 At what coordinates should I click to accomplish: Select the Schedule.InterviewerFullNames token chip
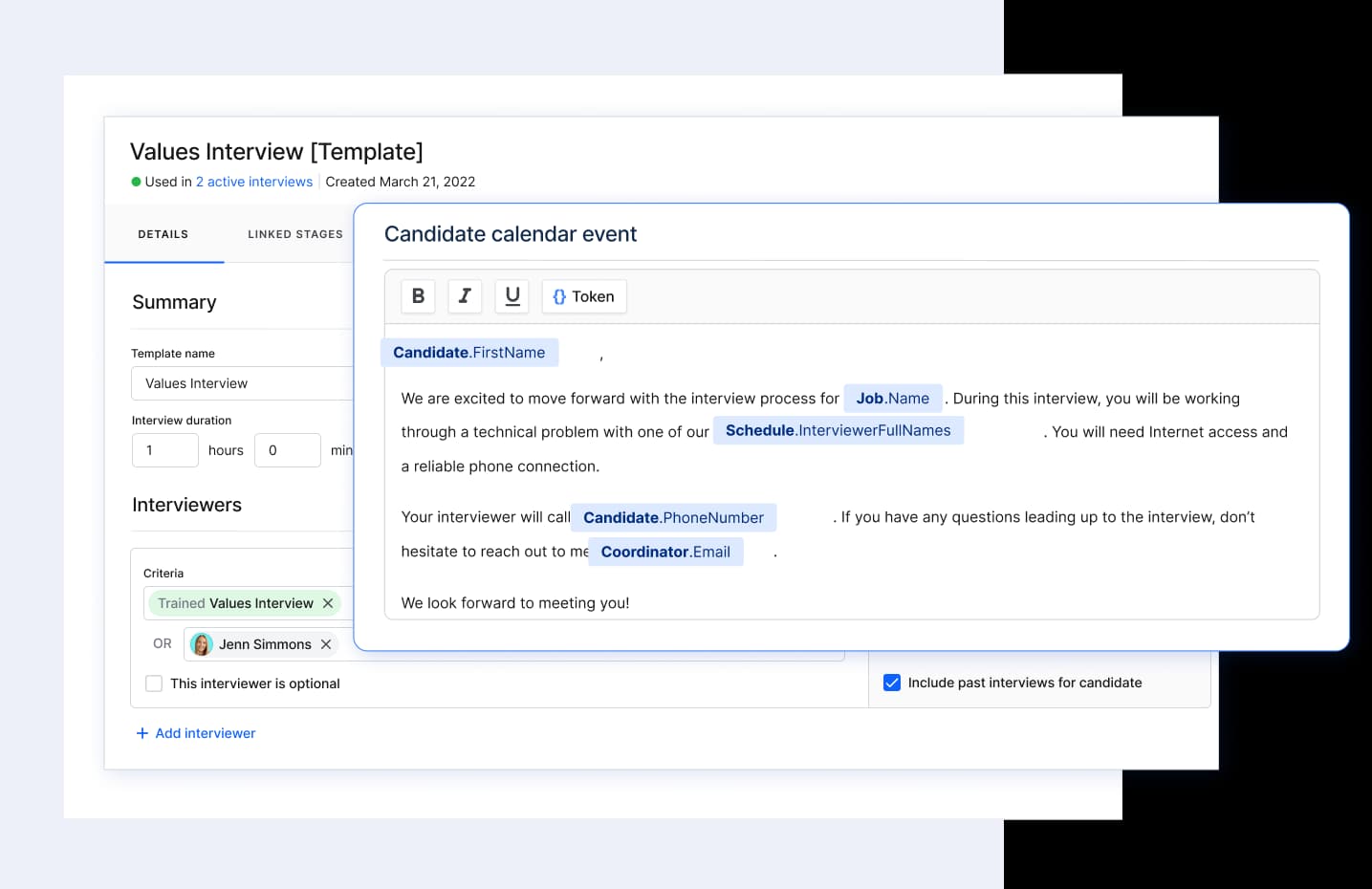[838, 430]
